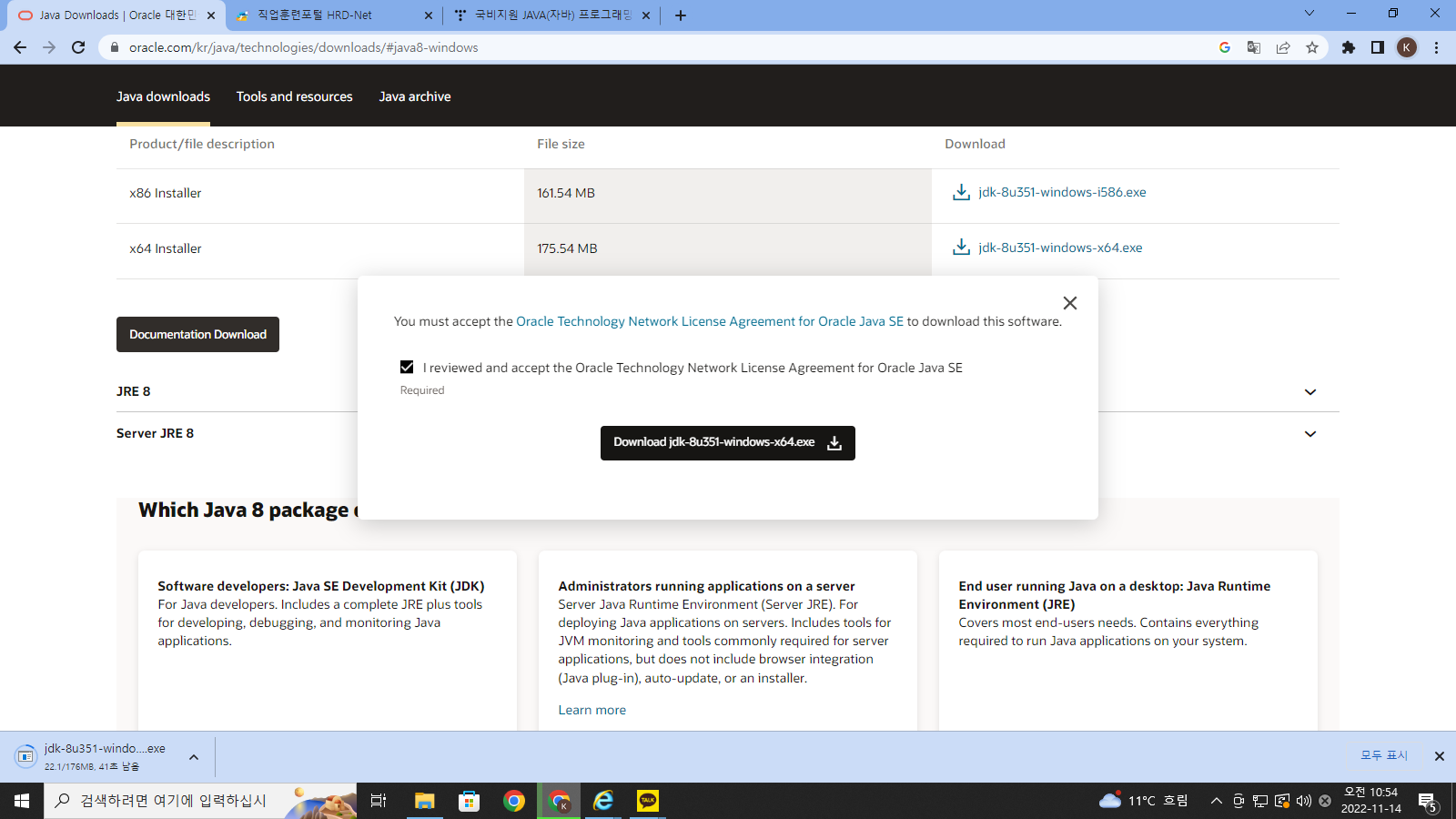Open options arrow for jdk download item
This screenshot has width=1456, height=819.
(194, 757)
